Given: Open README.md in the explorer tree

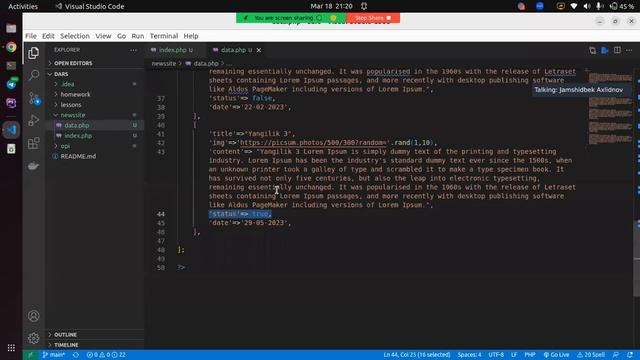Looking at the screenshot, I should pos(78,156).
